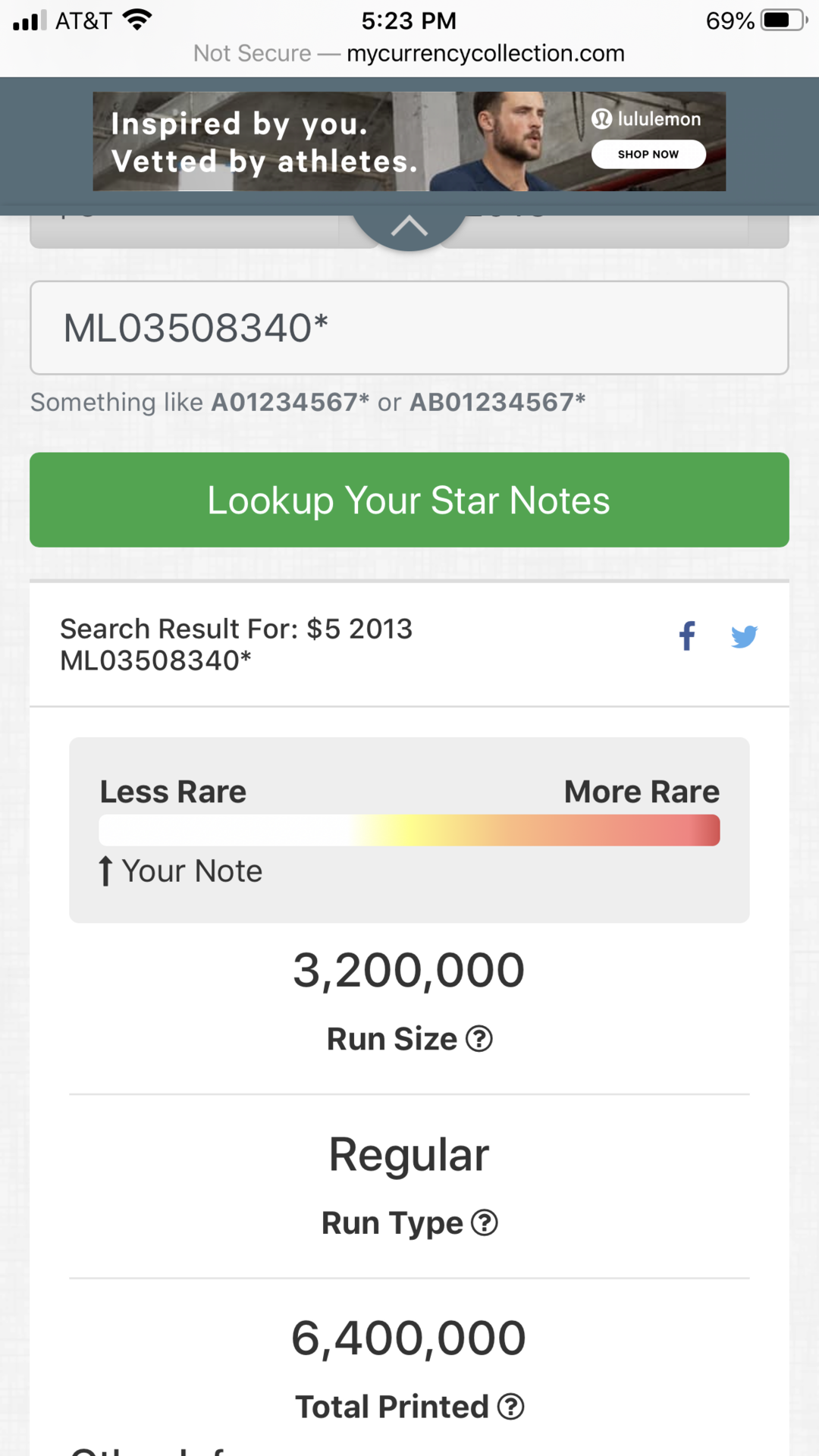Viewport: 819px width, 1456px height.
Task: Collapse the search form with up chevron
Action: (x=409, y=226)
